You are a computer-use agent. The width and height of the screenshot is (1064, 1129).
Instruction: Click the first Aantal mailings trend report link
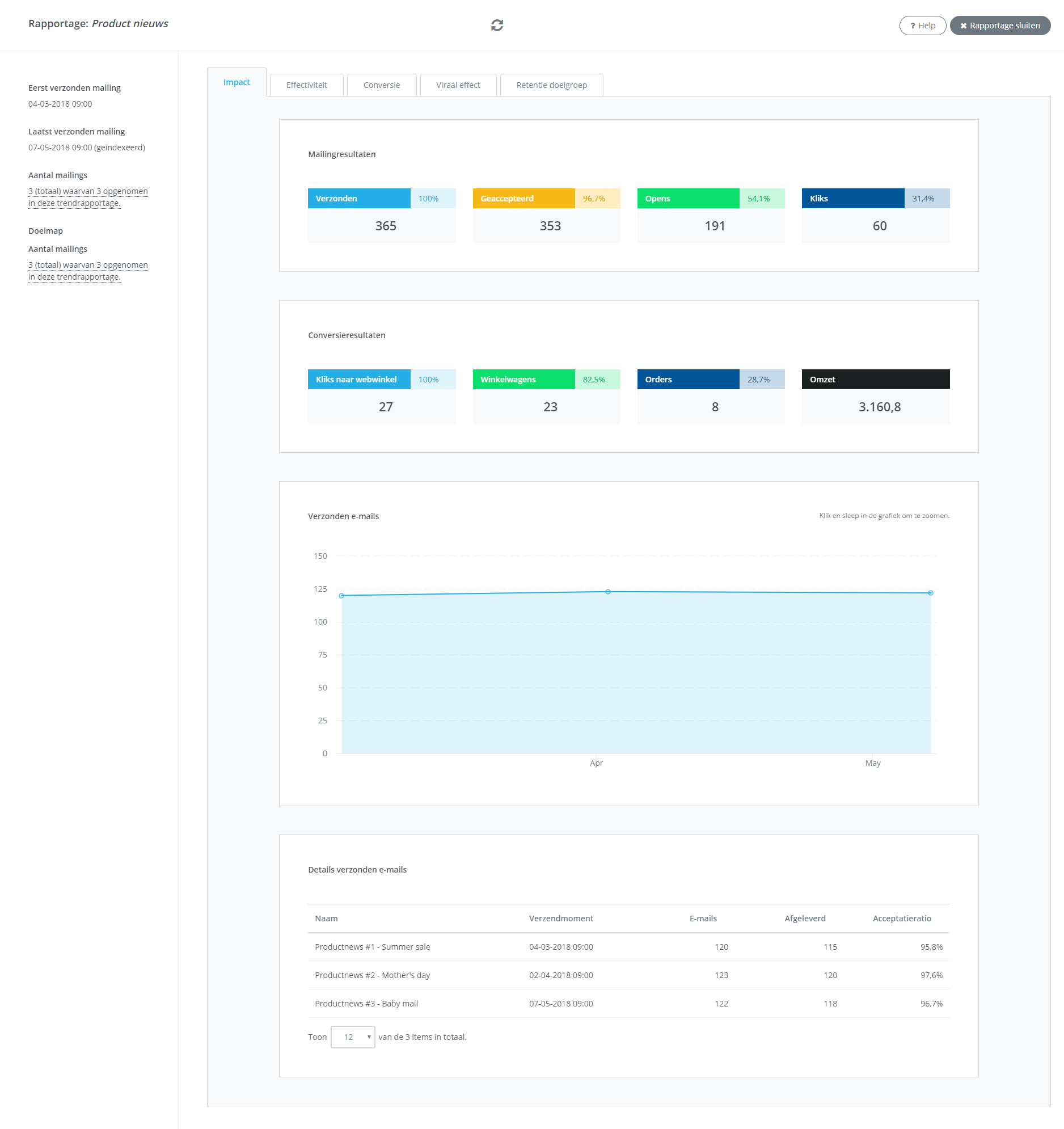[87, 197]
